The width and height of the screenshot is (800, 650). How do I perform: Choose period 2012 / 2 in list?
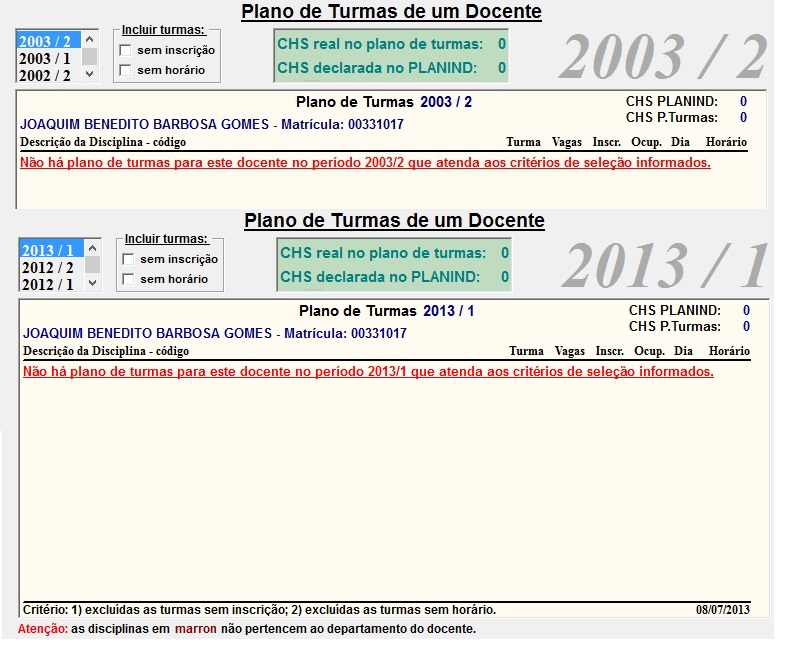click(x=49, y=268)
